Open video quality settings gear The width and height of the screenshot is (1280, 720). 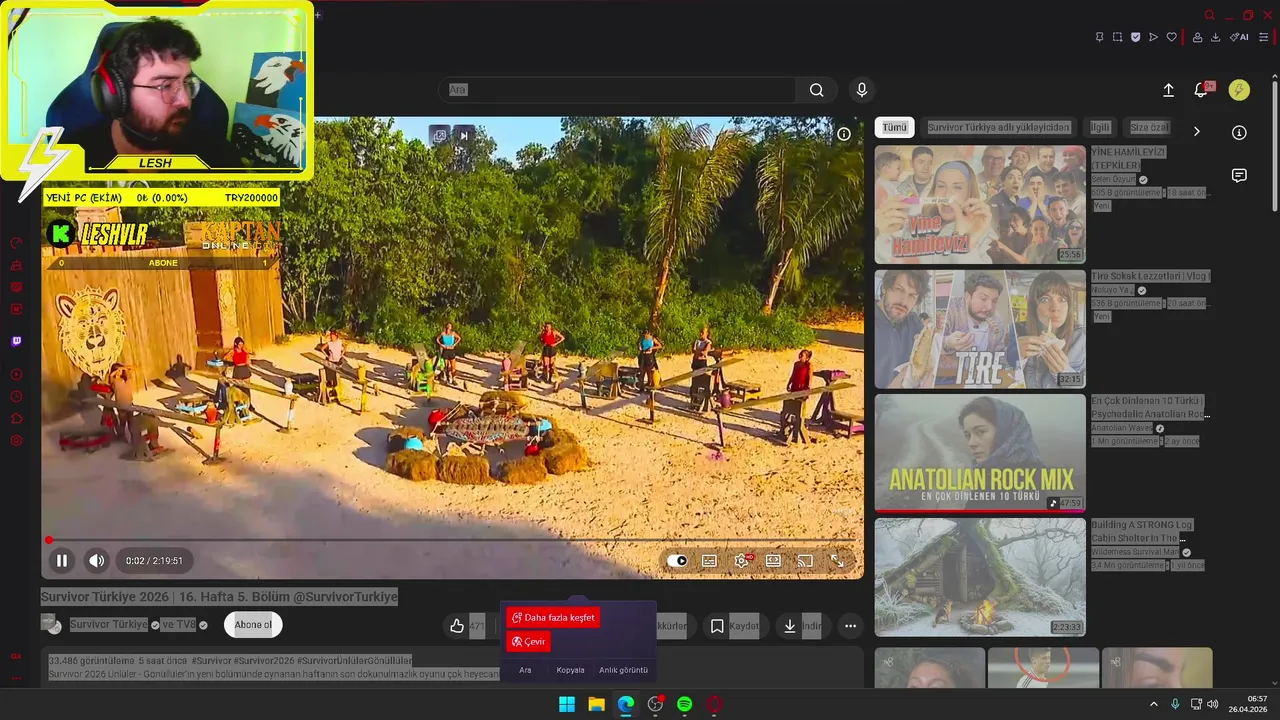741,561
